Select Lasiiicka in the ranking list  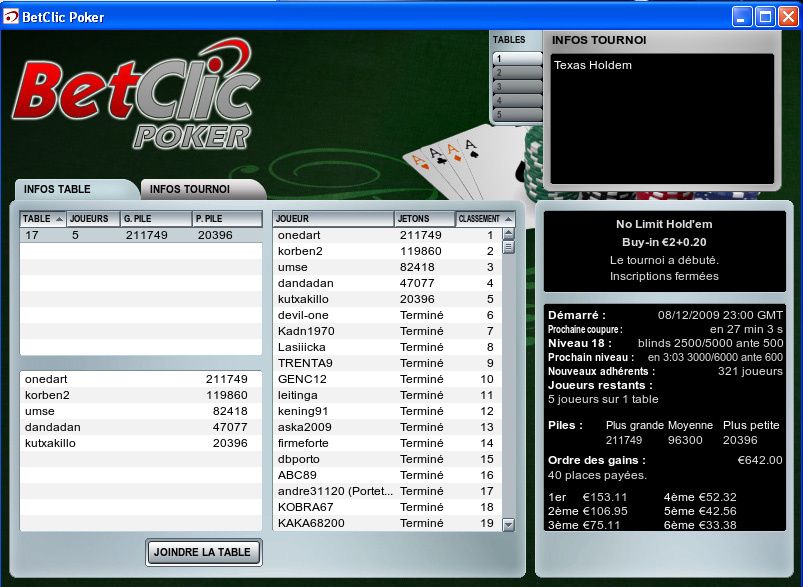(387, 347)
